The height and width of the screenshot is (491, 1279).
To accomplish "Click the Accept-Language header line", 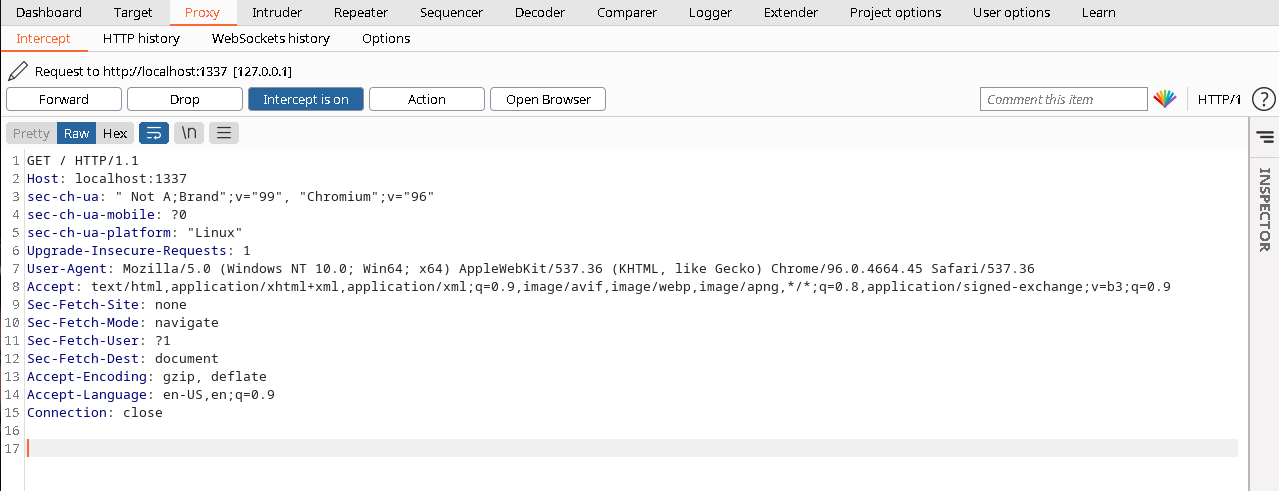I will pyautogui.click(x=151, y=394).
